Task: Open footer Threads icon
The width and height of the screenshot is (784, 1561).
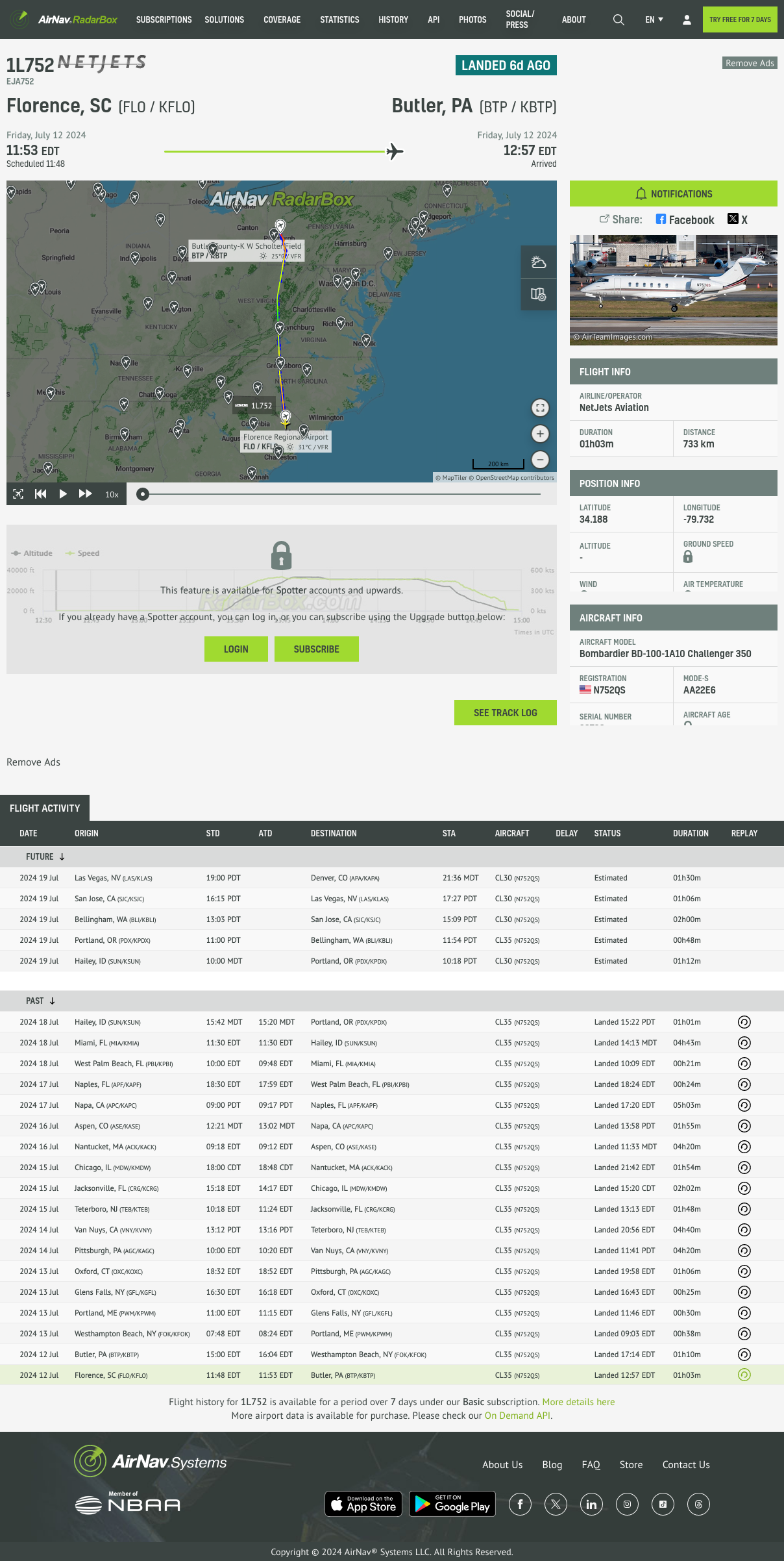Action: click(x=698, y=1504)
